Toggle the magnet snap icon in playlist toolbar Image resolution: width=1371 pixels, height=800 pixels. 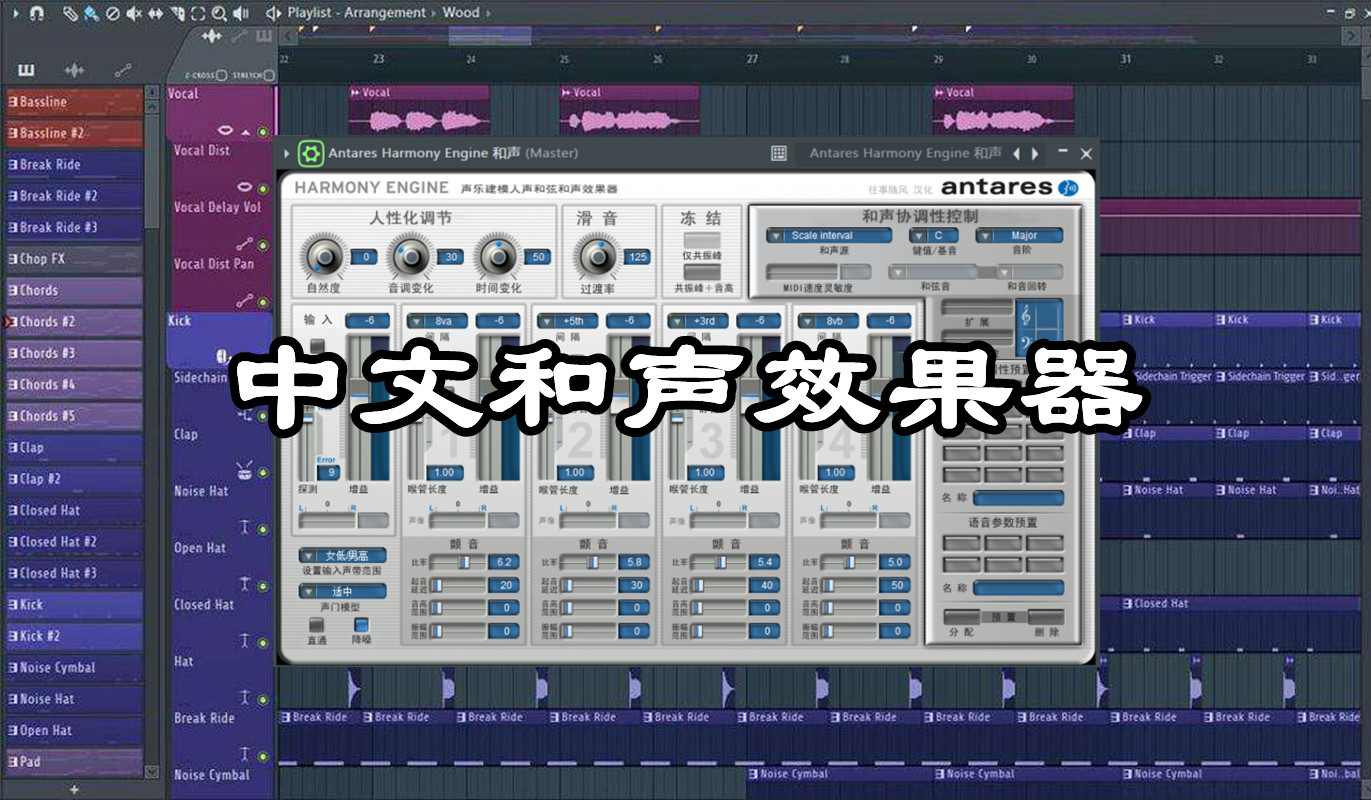(x=36, y=13)
